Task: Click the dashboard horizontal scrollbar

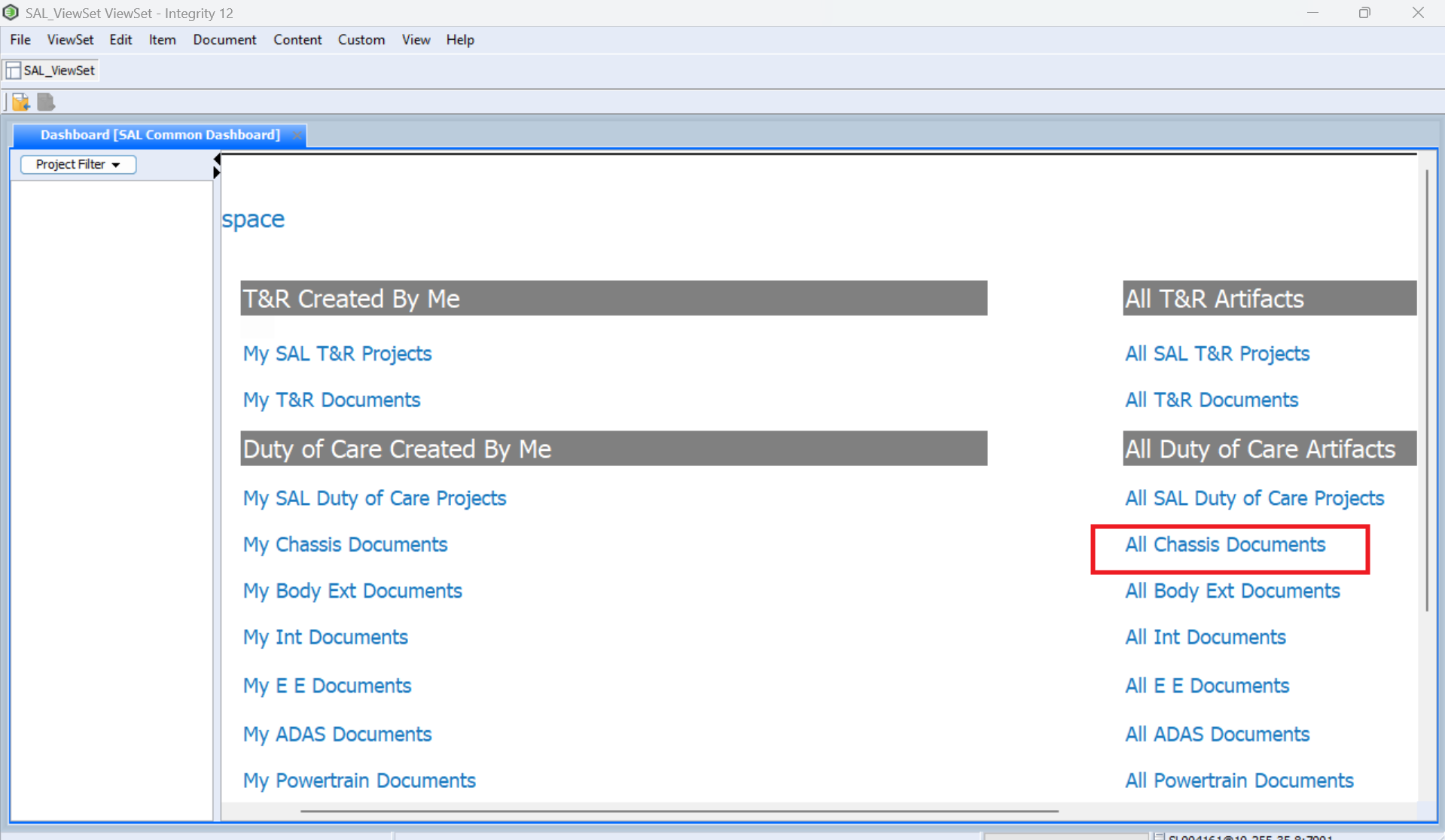Action: [678, 811]
